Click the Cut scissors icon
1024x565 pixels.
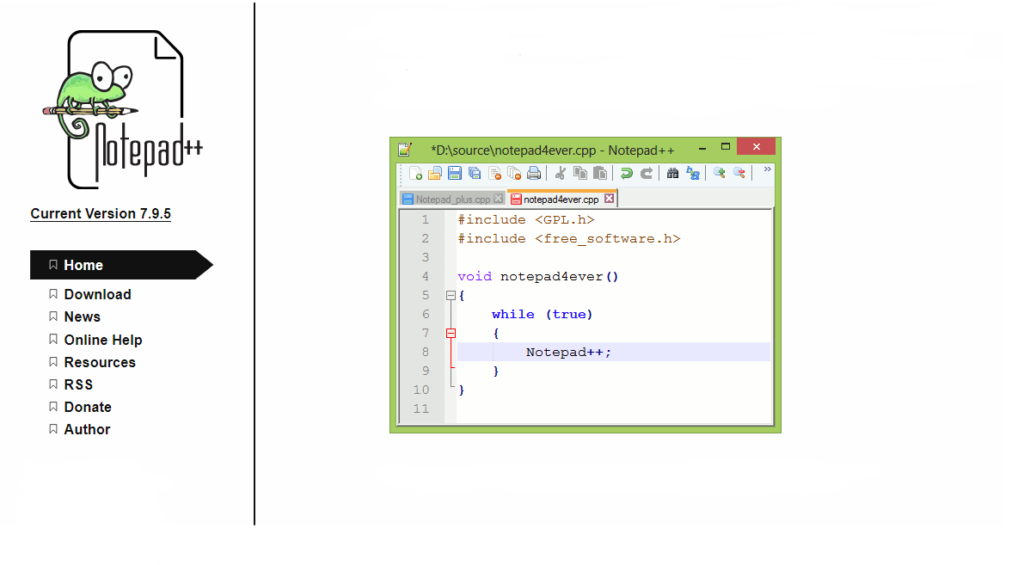coord(560,173)
